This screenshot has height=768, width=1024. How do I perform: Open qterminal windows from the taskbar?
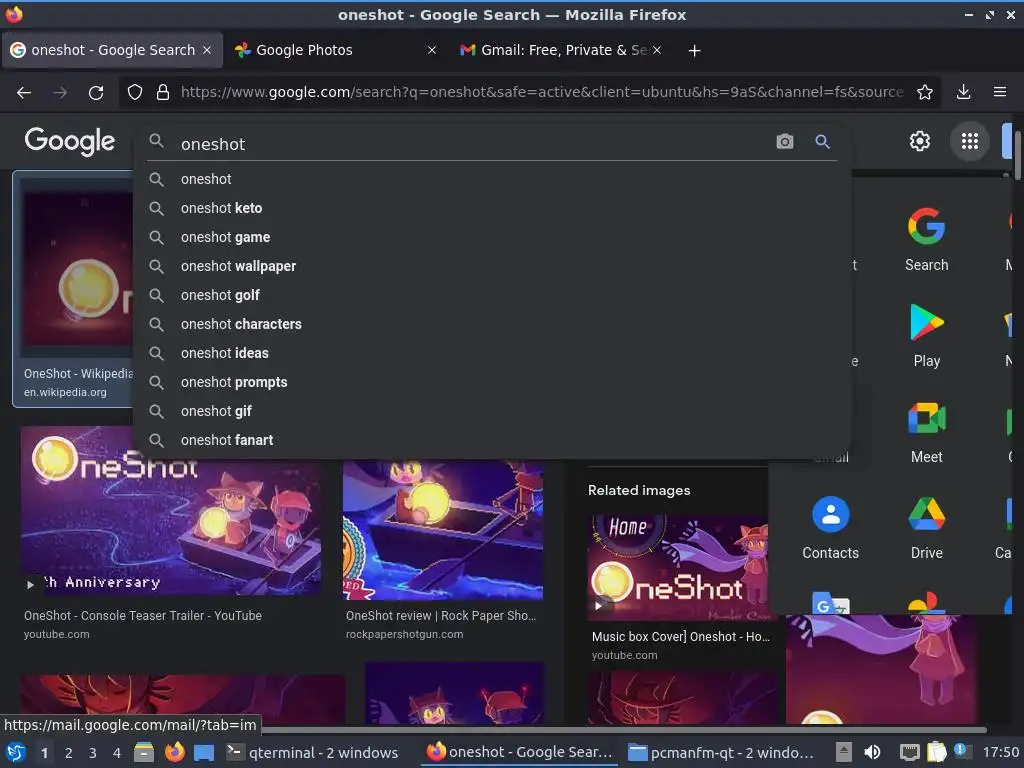[x=312, y=753]
